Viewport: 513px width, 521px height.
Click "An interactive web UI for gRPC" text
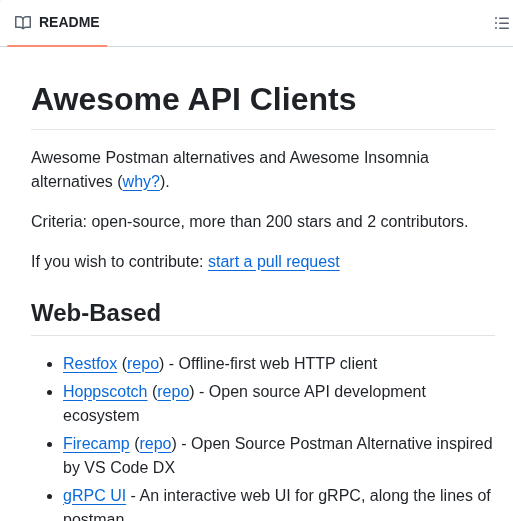point(252,496)
